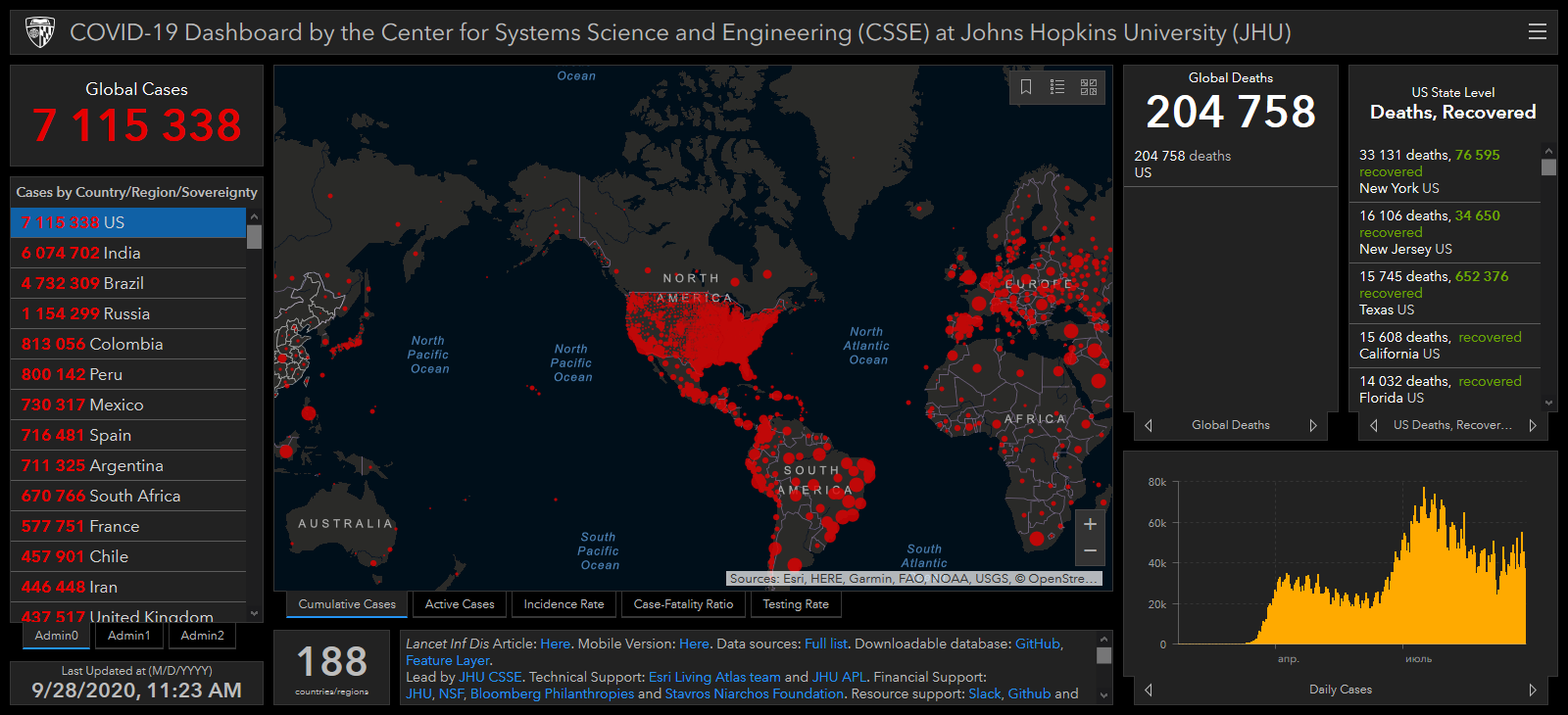
Task: Select the Admin1 tab
Action: (129, 636)
